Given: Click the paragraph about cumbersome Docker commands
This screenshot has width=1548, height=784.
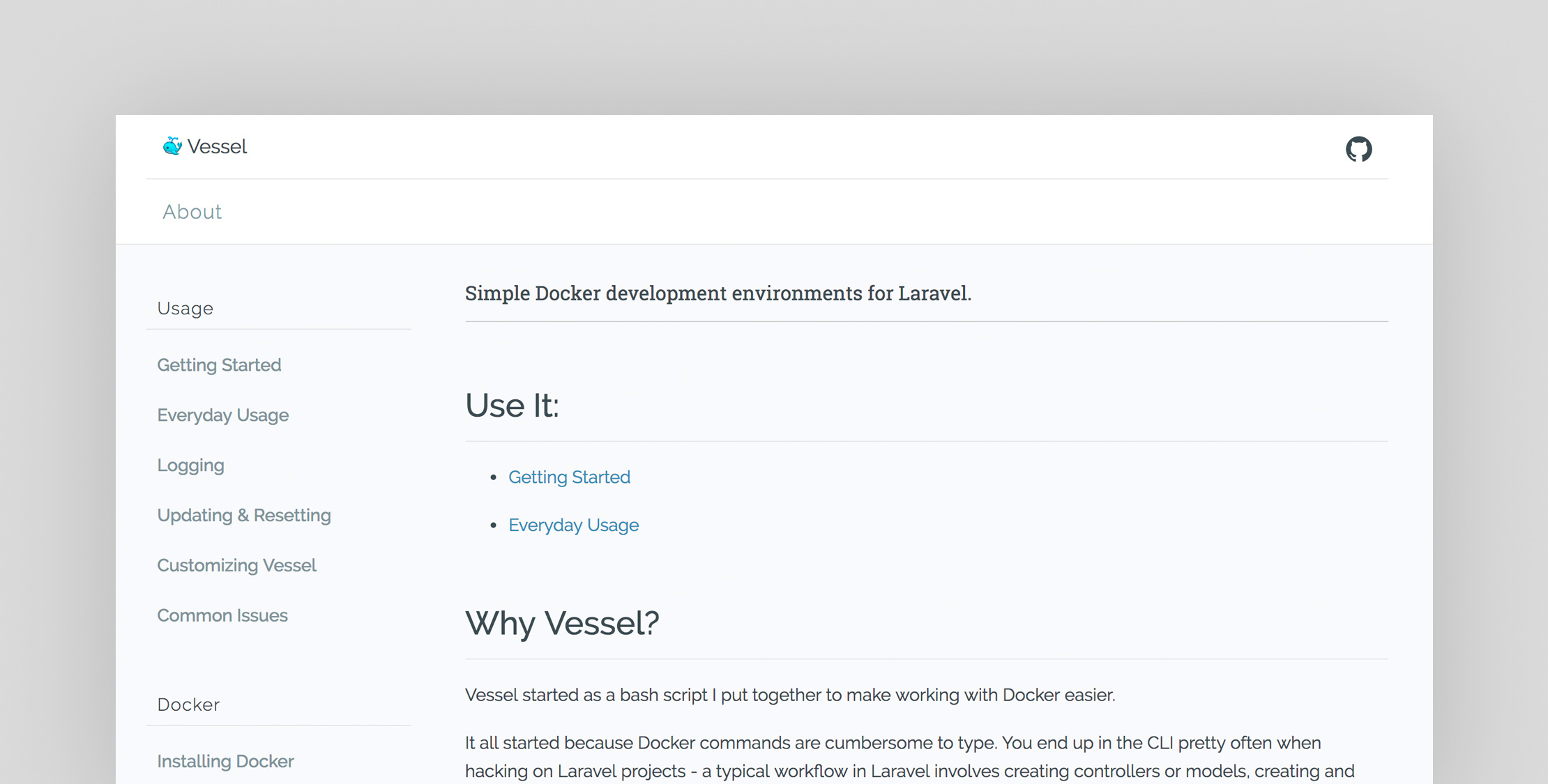Looking at the screenshot, I should click(x=910, y=758).
